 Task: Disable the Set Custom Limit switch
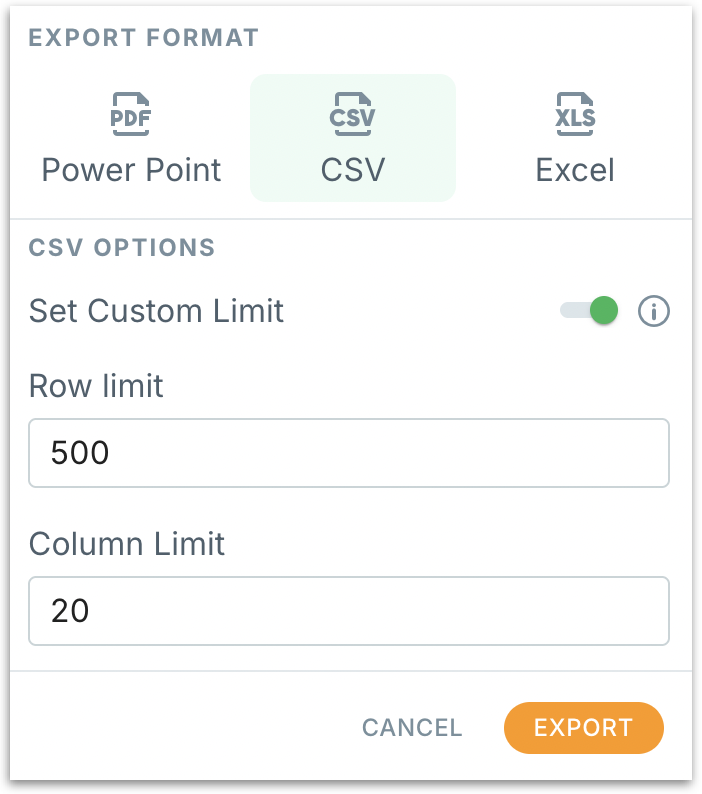tap(589, 311)
